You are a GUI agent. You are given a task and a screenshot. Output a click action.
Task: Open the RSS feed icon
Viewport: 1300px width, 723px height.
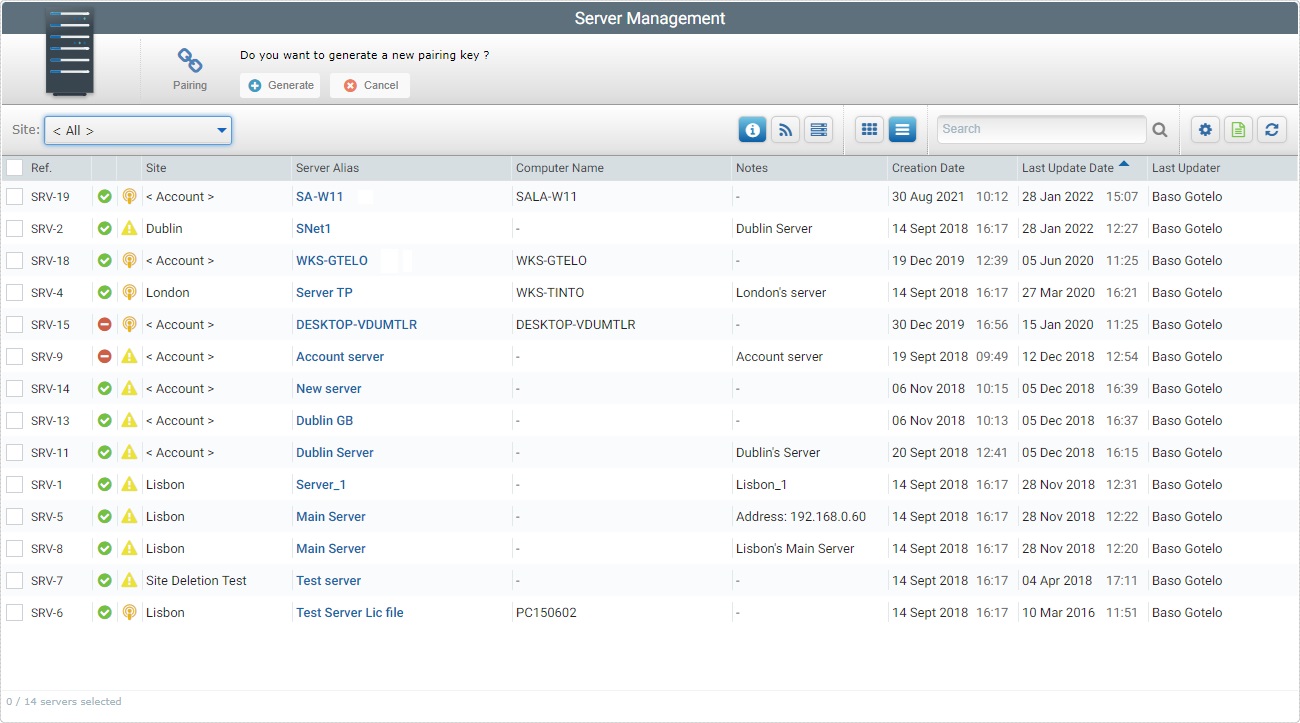point(785,129)
